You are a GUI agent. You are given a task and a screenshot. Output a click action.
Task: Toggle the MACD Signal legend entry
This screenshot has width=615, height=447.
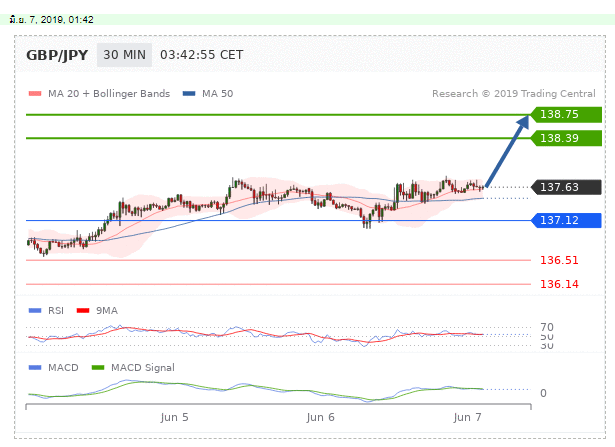(x=131, y=367)
